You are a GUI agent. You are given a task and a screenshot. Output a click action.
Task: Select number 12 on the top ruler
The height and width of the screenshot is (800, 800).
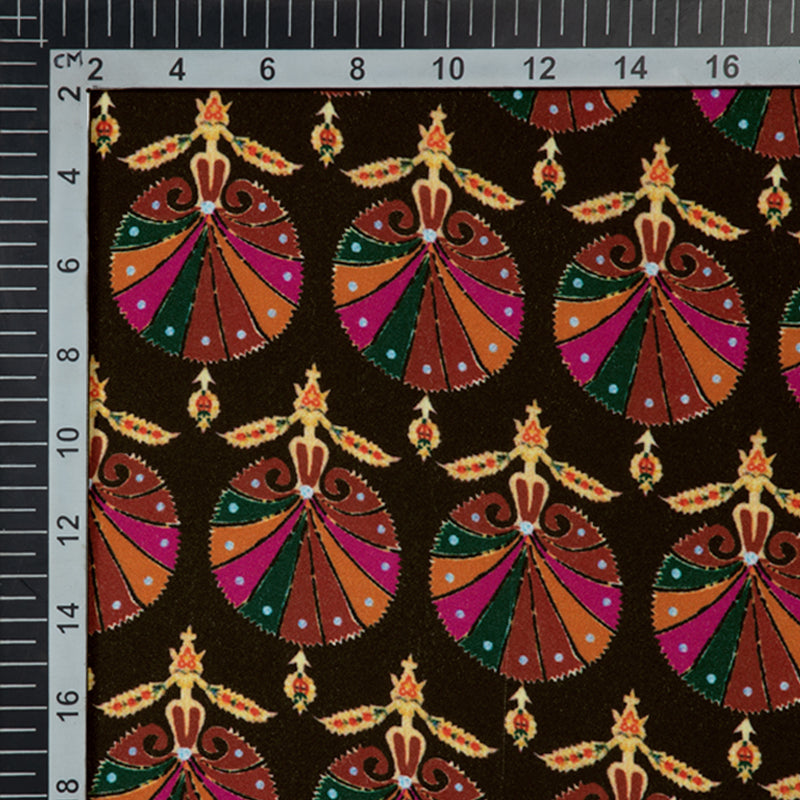[539, 69]
